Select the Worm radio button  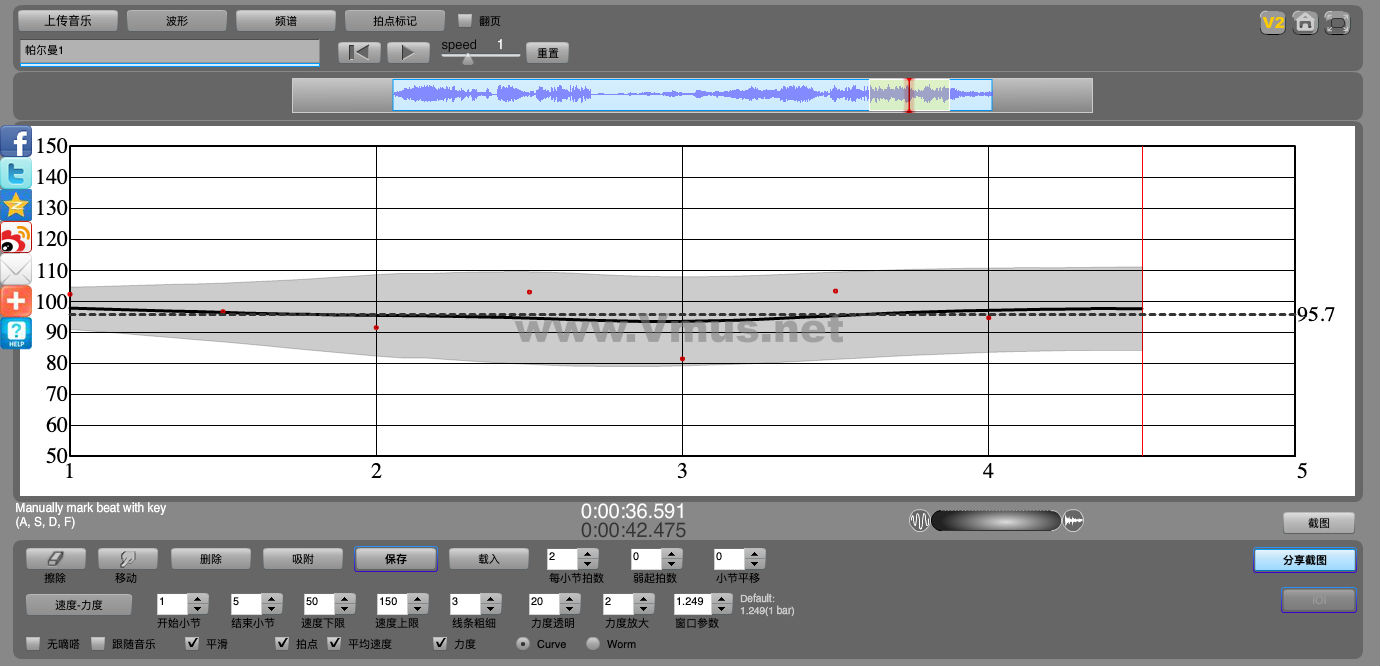[x=593, y=644]
